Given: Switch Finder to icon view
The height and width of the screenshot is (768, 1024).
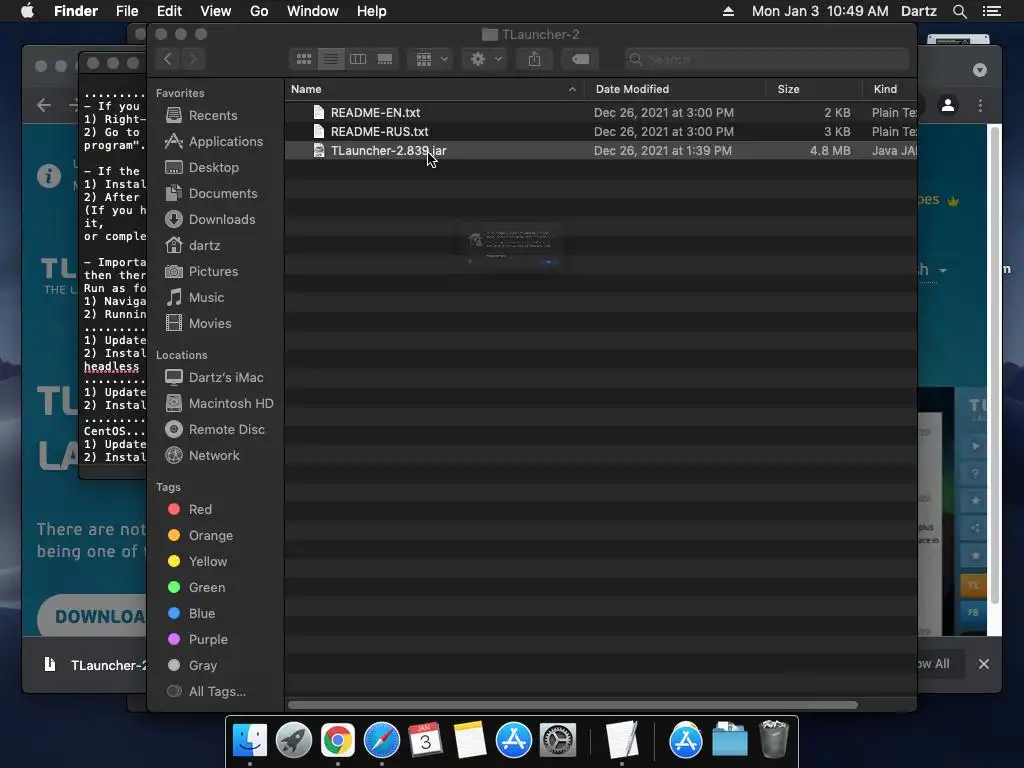Looking at the screenshot, I should point(304,59).
